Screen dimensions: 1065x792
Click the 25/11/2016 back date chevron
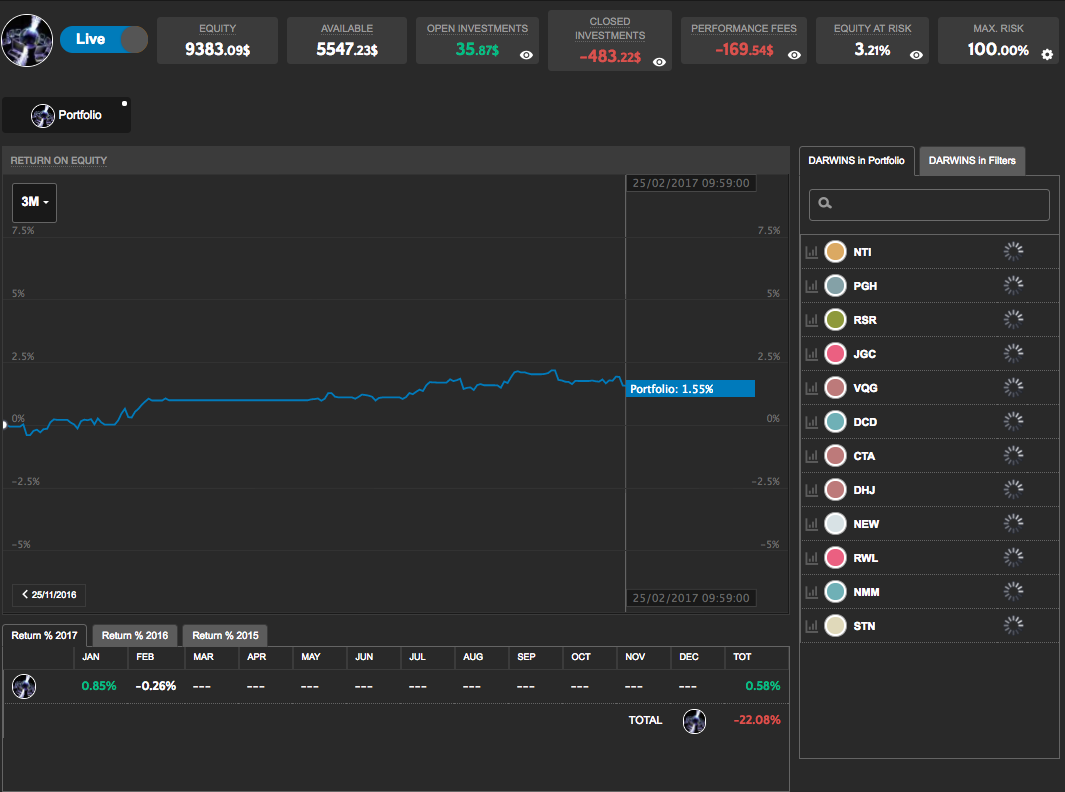pyautogui.click(x=49, y=595)
